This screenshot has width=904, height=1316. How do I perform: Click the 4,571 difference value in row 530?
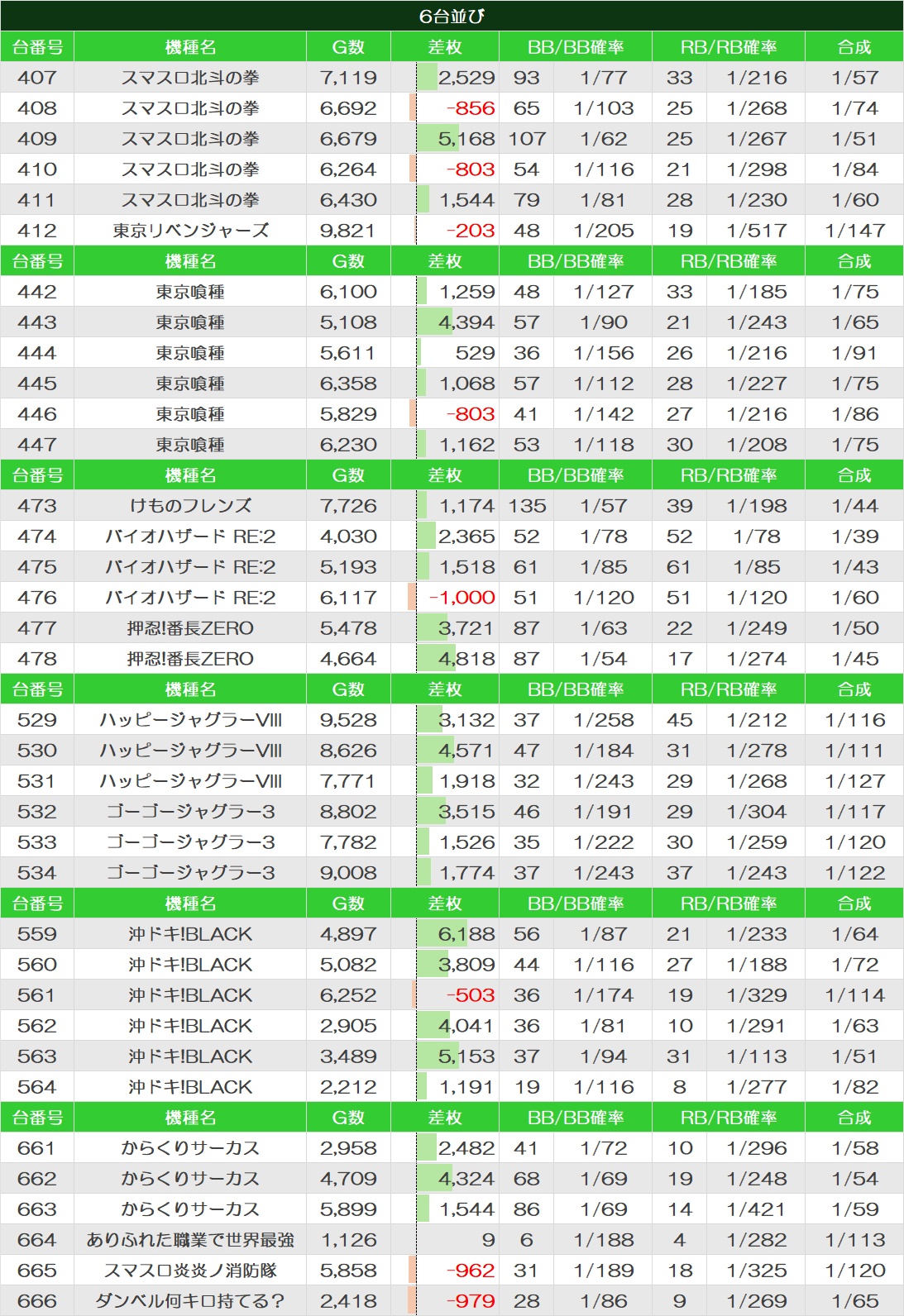pos(466,751)
